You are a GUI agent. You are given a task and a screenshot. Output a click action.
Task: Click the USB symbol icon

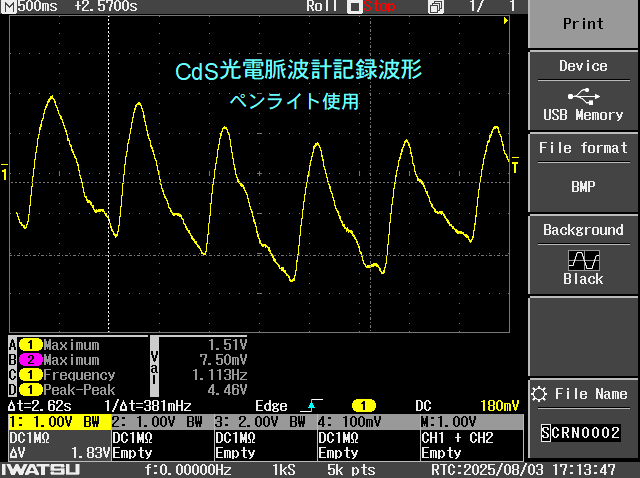click(583, 96)
